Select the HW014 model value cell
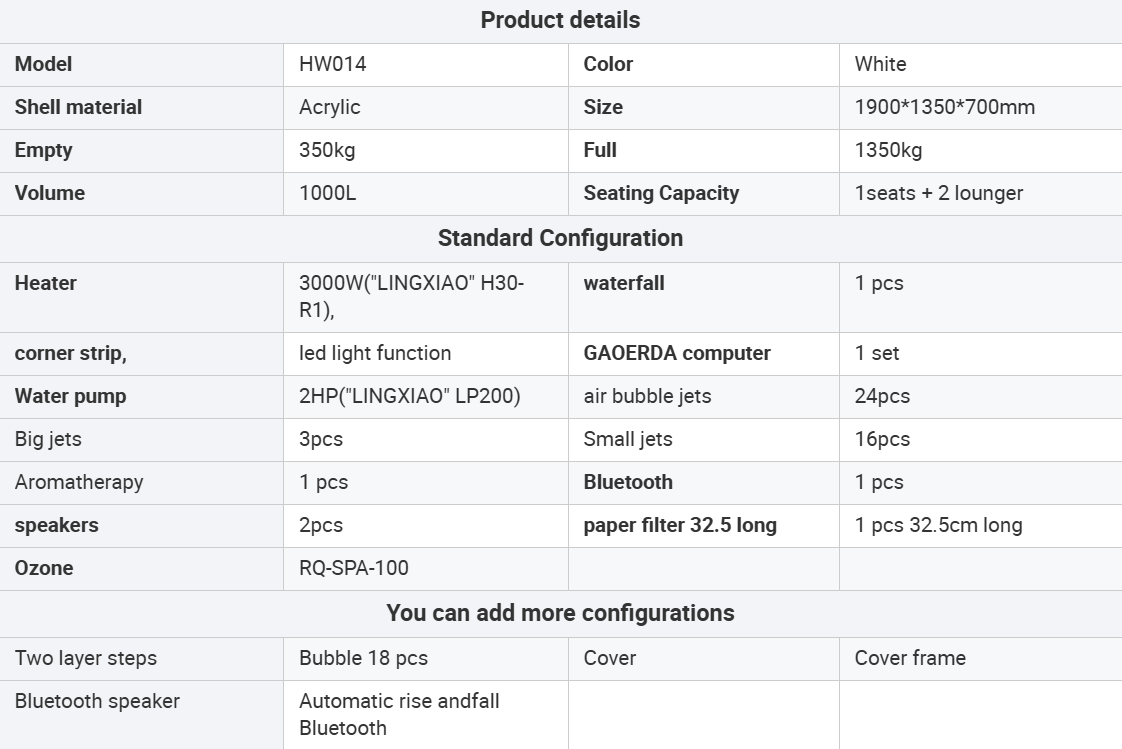Viewport: 1122px width, 749px height. pos(333,64)
